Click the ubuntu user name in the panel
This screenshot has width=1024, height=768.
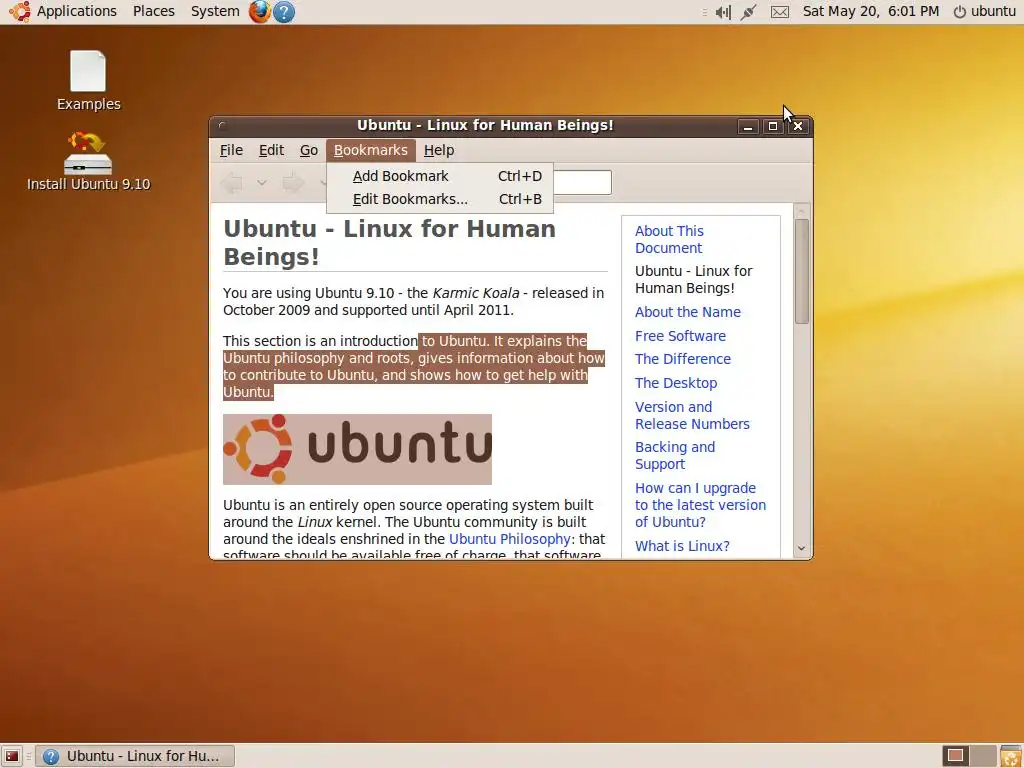(x=993, y=11)
